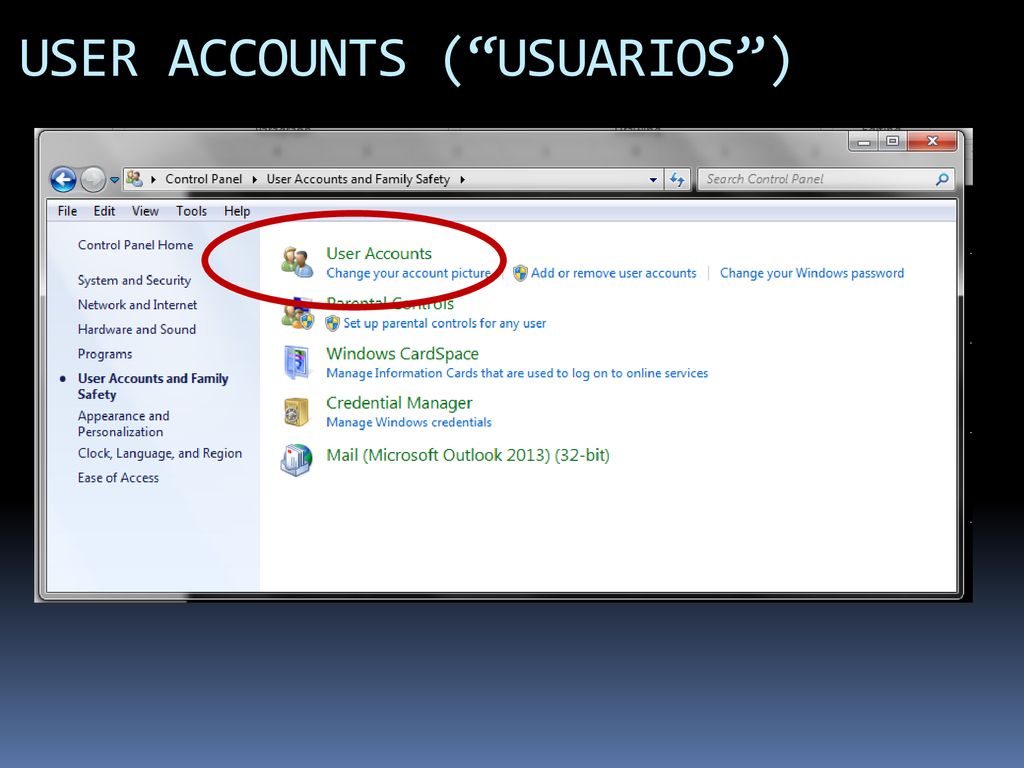Click the Refresh button in address bar
Viewport: 1024px width, 768px height.
677,180
